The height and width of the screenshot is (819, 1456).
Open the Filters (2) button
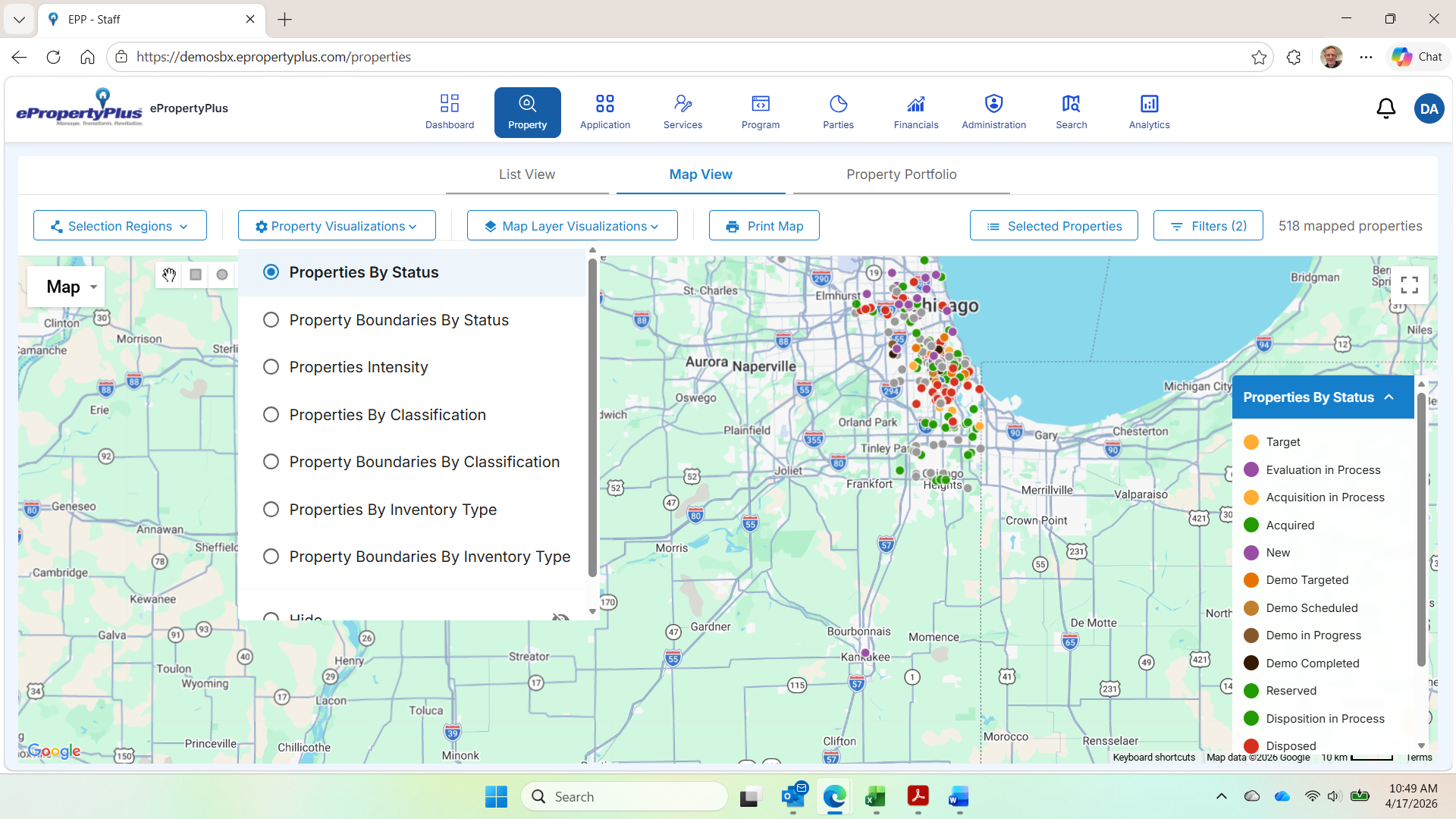tap(1207, 226)
